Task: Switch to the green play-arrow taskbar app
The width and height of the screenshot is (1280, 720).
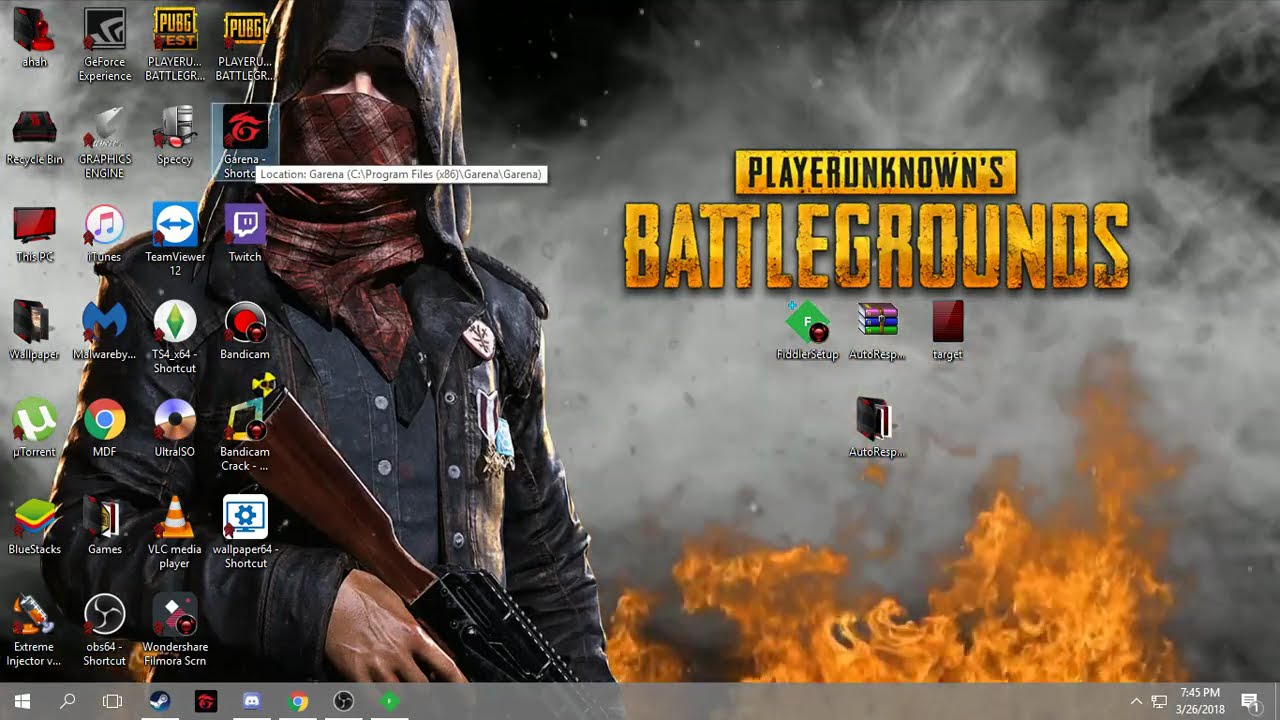Action: click(x=390, y=701)
